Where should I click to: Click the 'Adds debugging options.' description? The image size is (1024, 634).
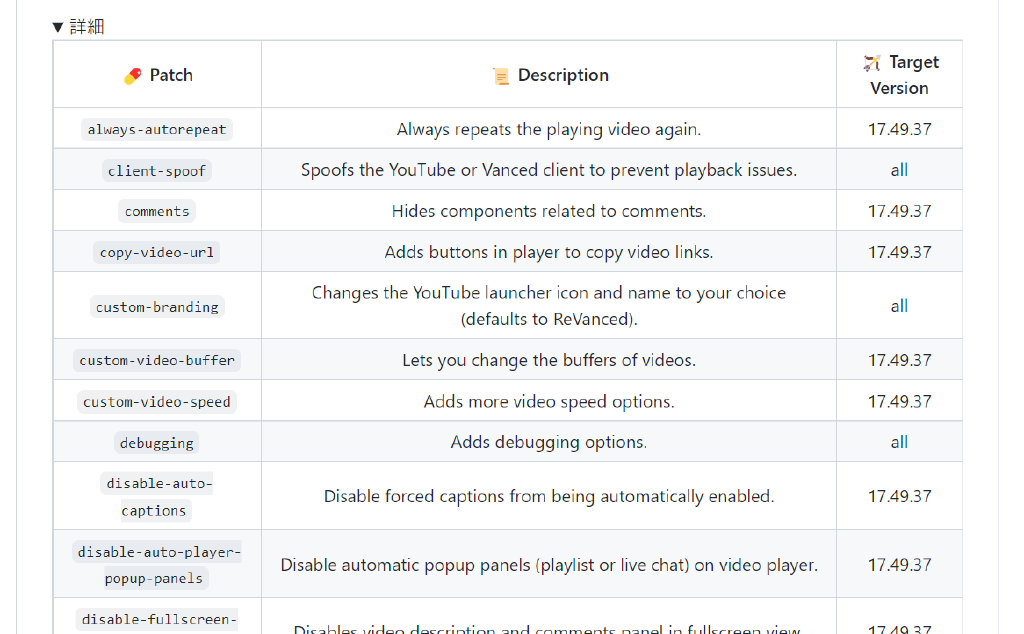(548, 442)
